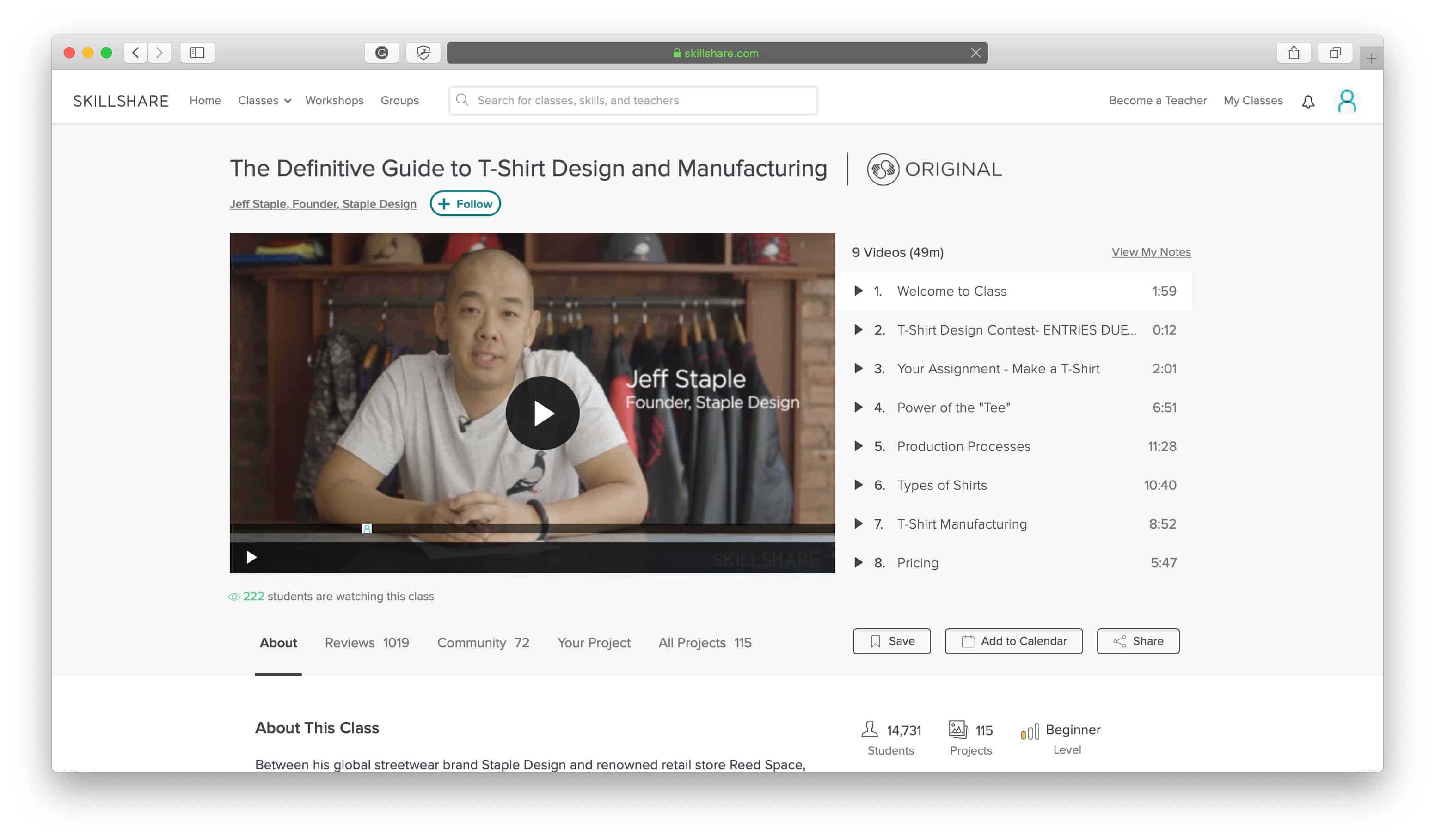The height and width of the screenshot is (840, 1435).
Task: Show all tabs overview icon
Action: click(1335, 53)
